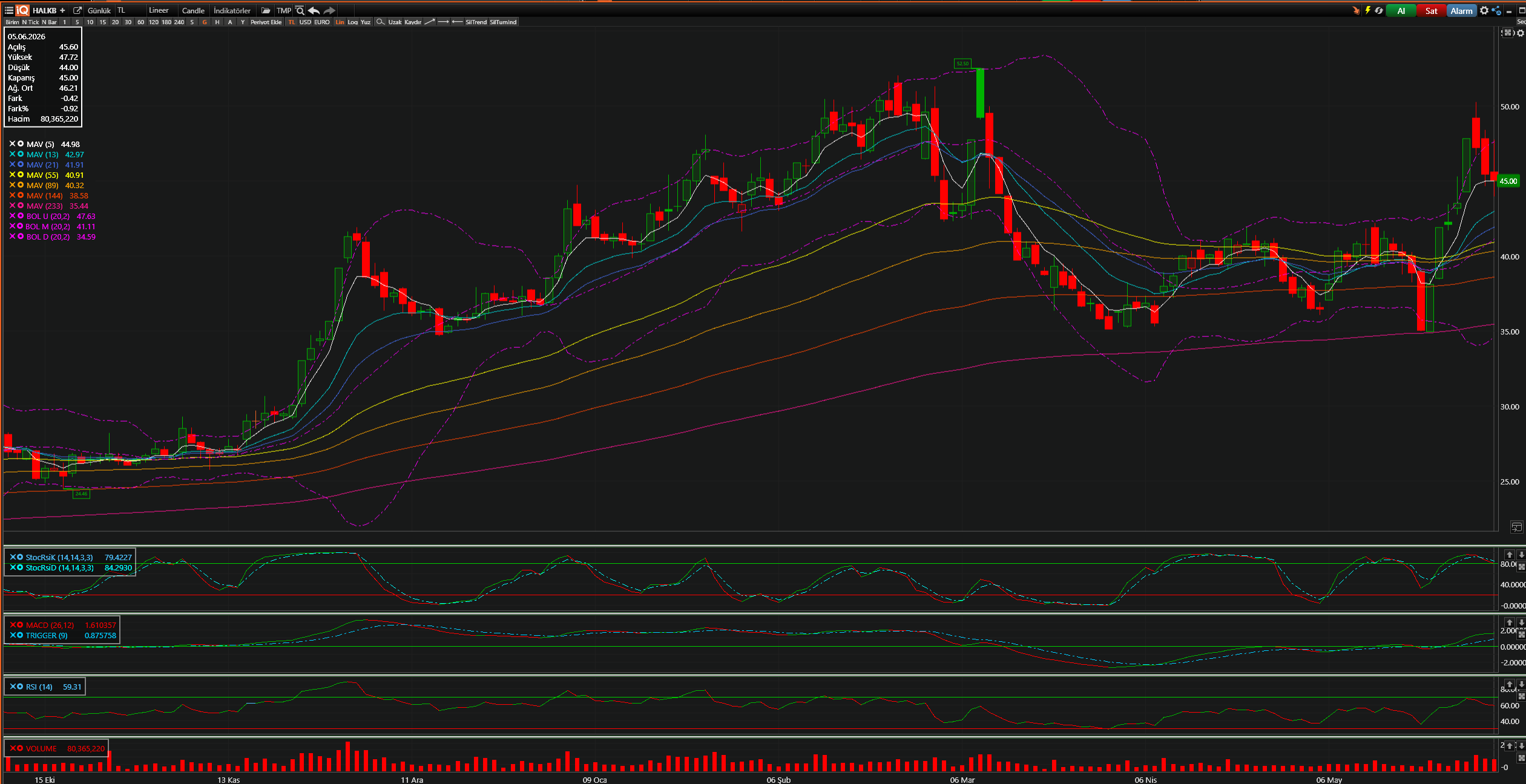Click the SilTrend button
The image size is (1526, 784).
[476, 22]
